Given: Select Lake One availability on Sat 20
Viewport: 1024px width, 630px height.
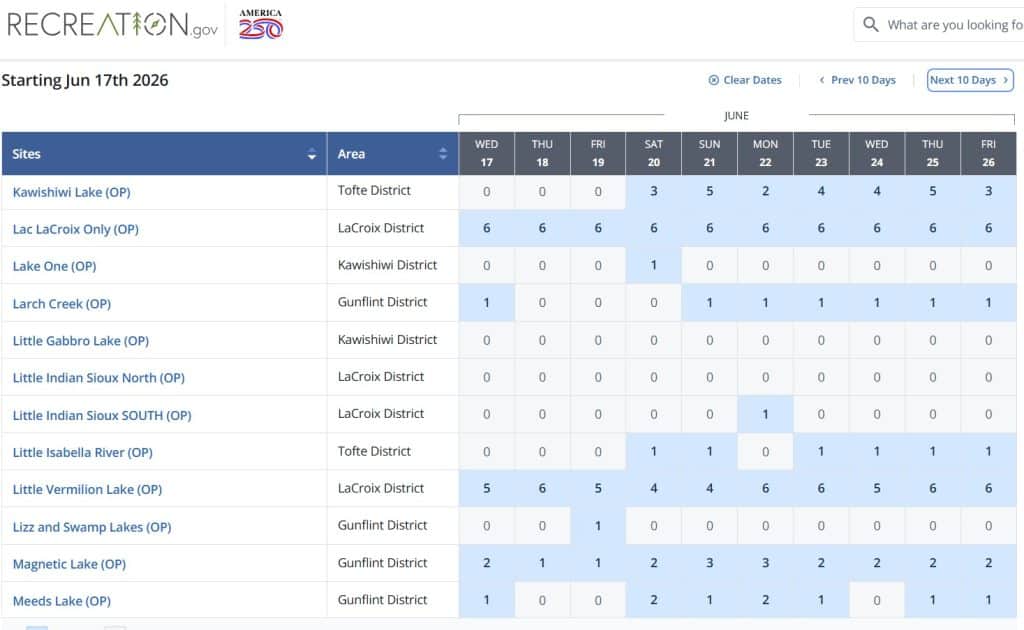Looking at the screenshot, I should [x=654, y=266].
